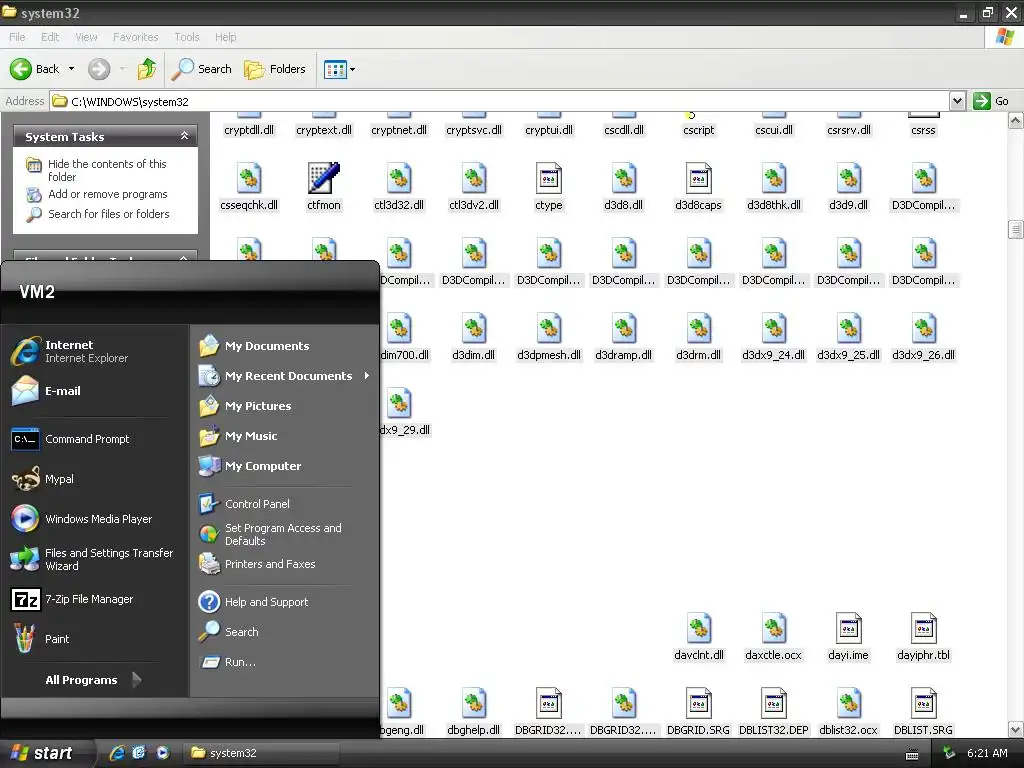Click the scroll up arrow of file list
Image resolution: width=1024 pixels, height=768 pixels.
1016,120
